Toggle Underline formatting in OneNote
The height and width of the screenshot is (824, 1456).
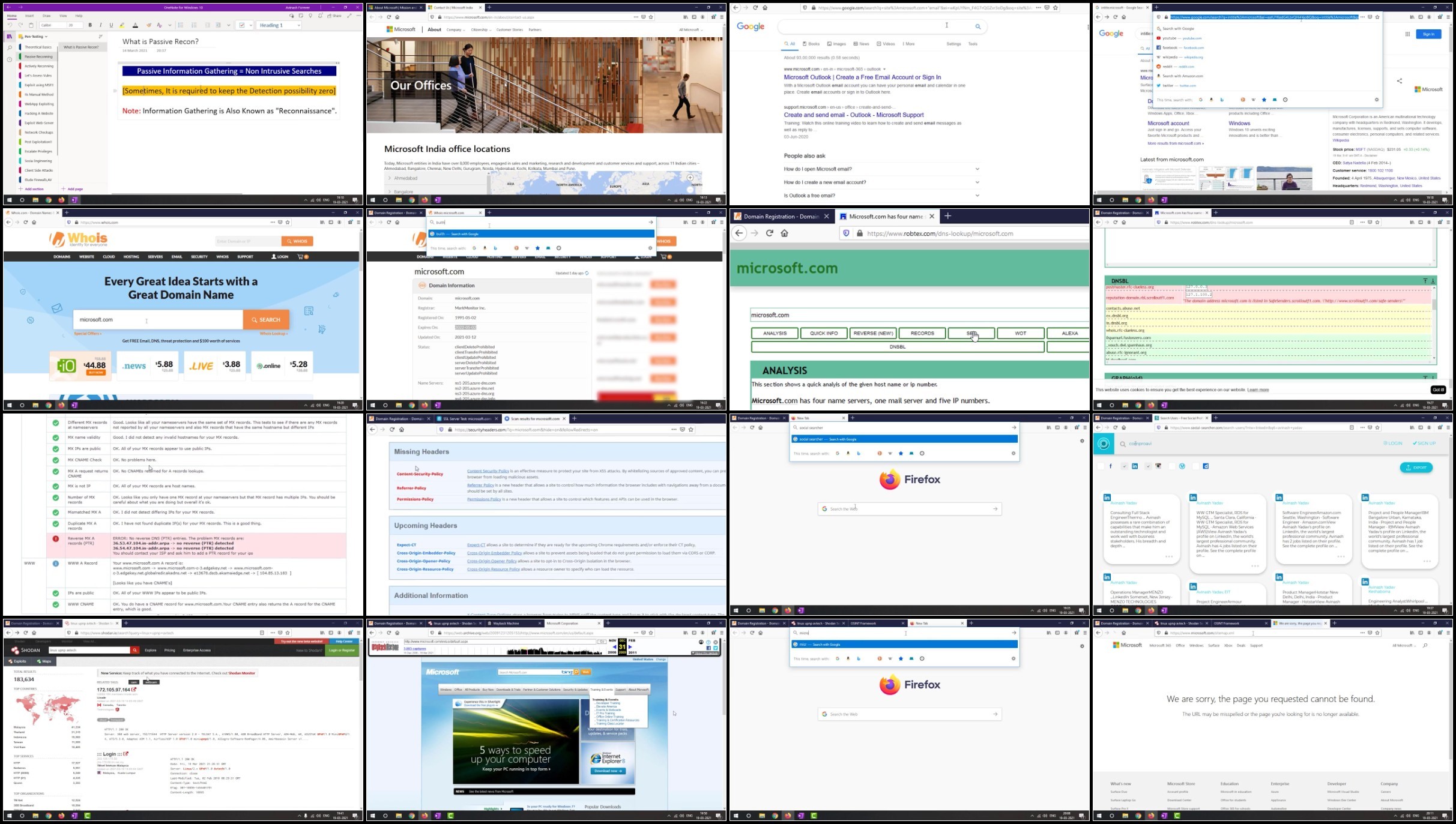[111, 25]
